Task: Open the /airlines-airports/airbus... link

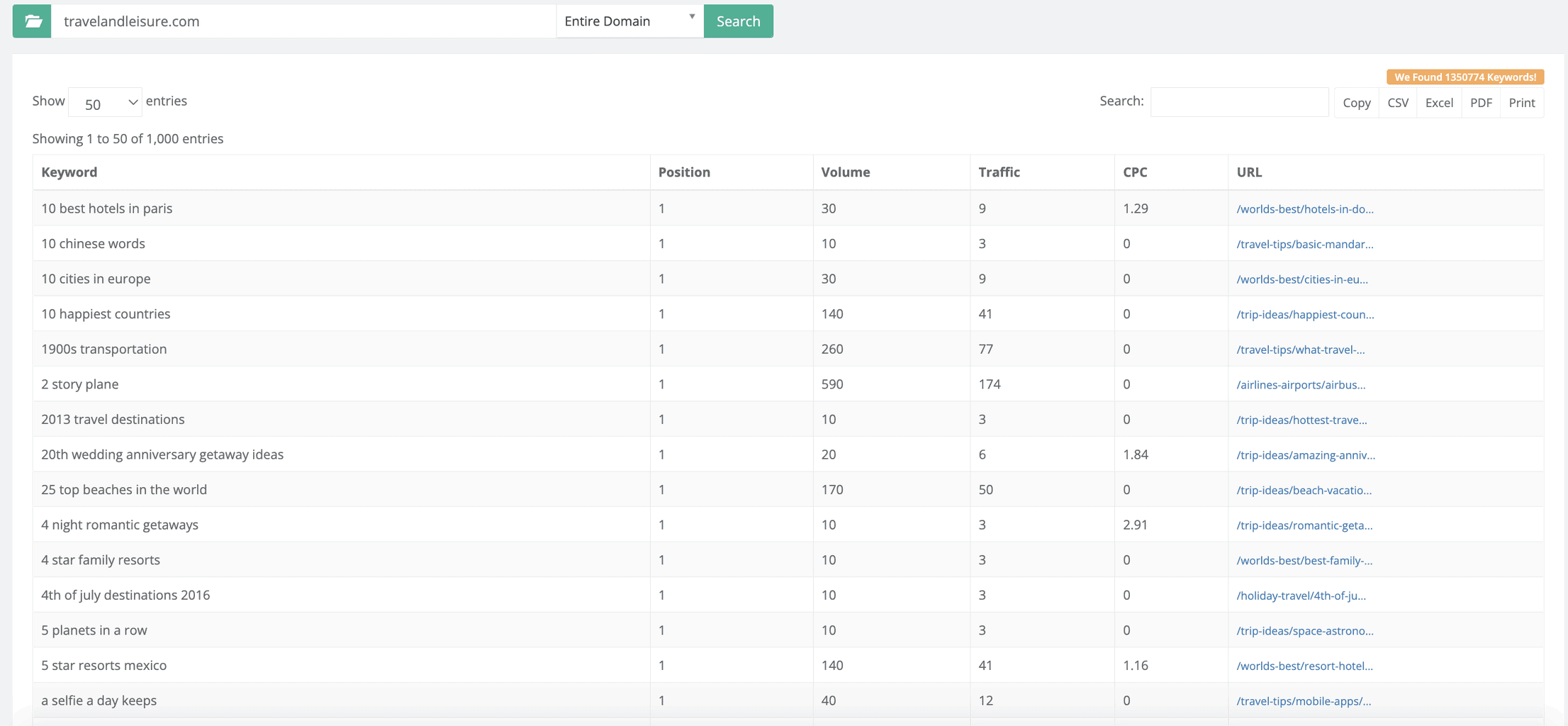Action: pos(1301,385)
